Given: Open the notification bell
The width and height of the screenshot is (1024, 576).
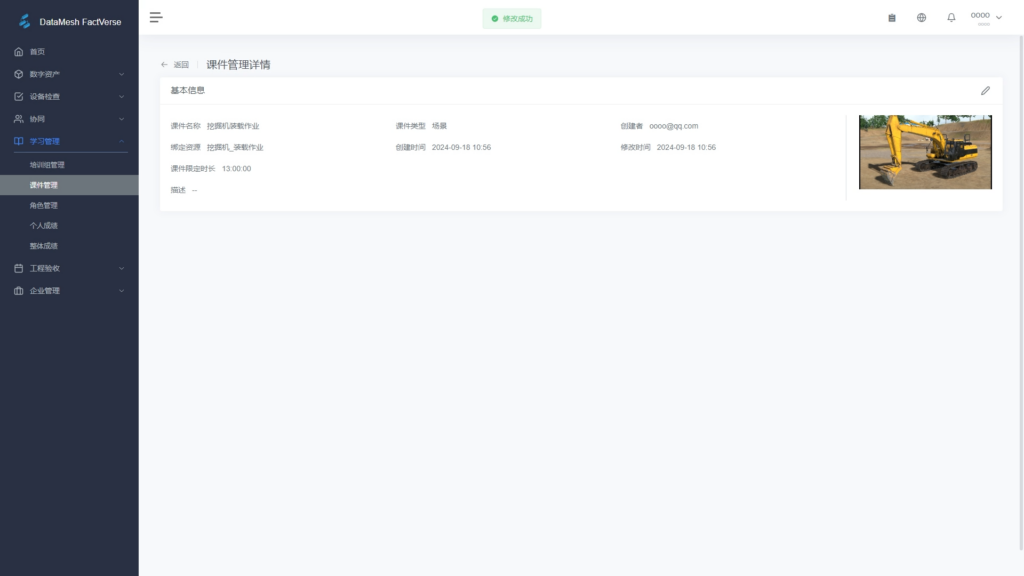Looking at the screenshot, I should pos(951,18).
